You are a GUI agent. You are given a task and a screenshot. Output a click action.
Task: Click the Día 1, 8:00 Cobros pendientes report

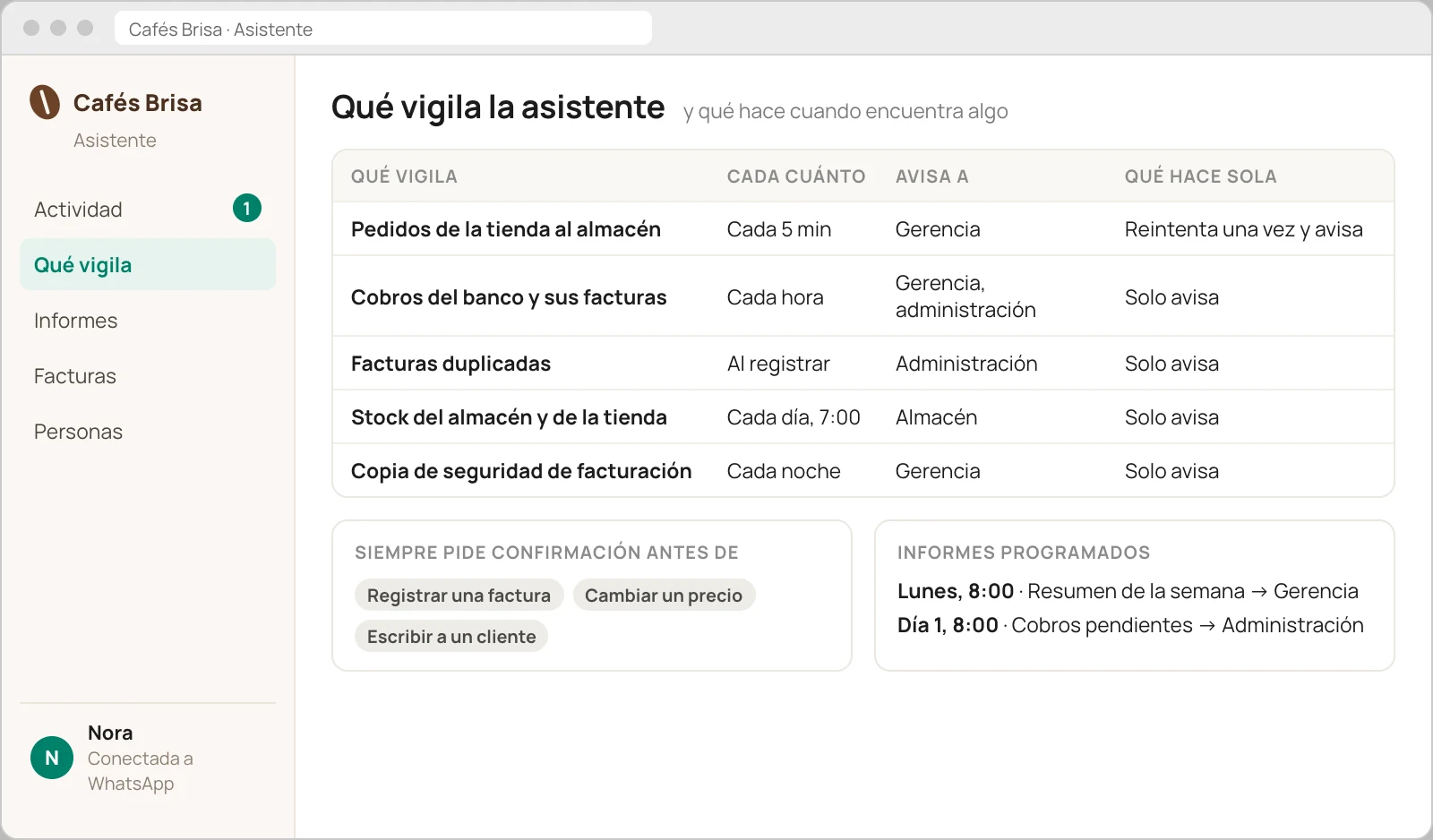(x=1130, y=625)
